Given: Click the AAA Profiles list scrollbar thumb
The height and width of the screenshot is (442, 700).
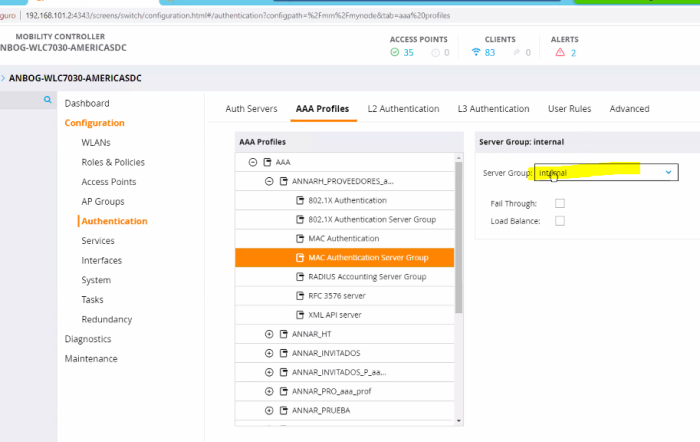Looking at the screenshot, I should 458,238.
